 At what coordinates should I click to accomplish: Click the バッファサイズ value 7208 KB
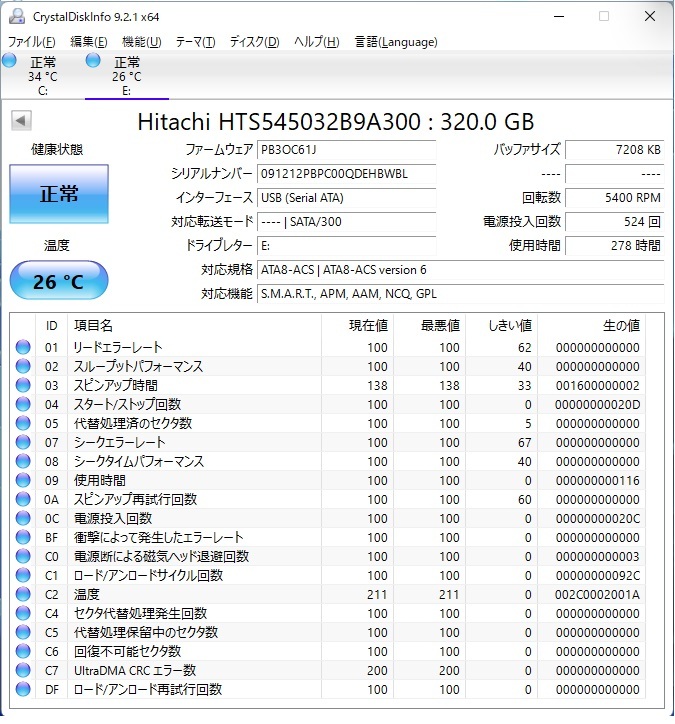(x=615, y=150)
